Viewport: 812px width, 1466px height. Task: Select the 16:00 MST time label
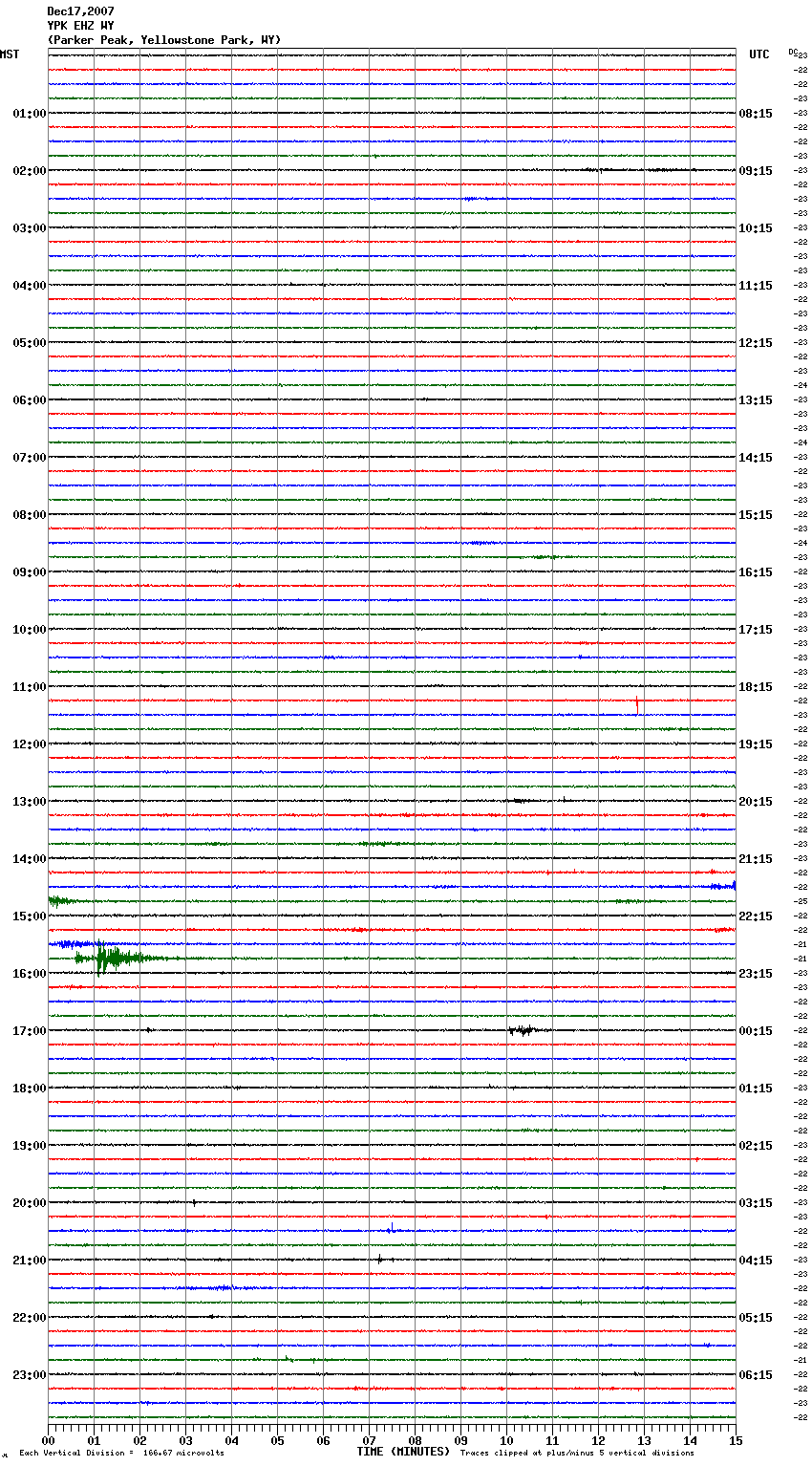click(x=29, y=974)
